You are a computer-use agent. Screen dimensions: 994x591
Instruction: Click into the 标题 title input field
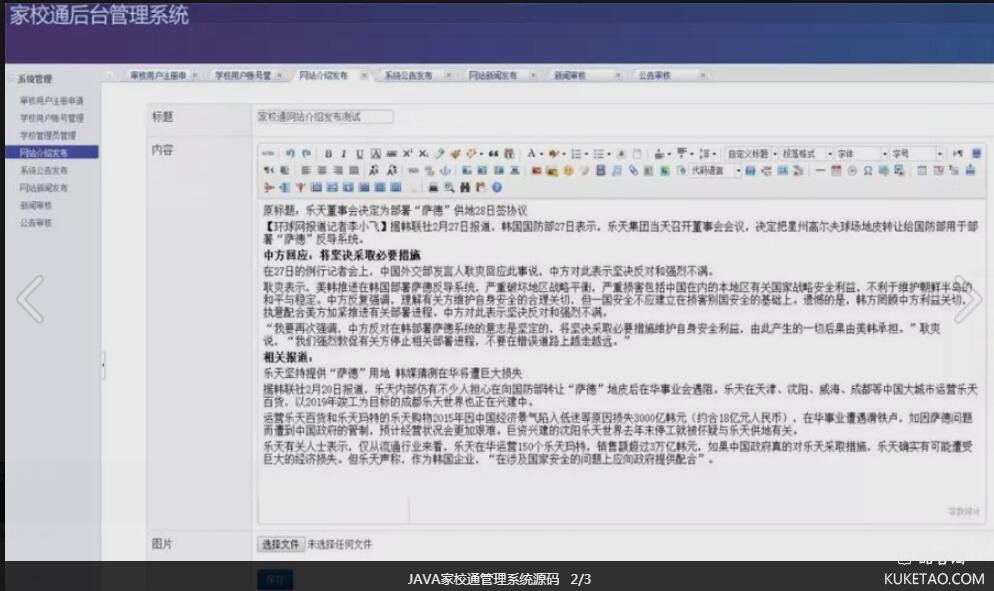pos(324,117)
